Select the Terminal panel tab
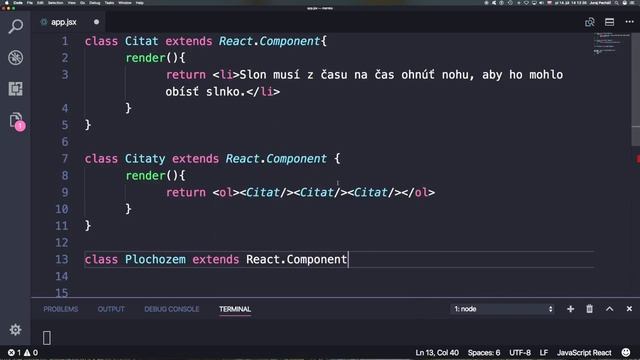Screen dimensions: 640x360 coord(235,309)
